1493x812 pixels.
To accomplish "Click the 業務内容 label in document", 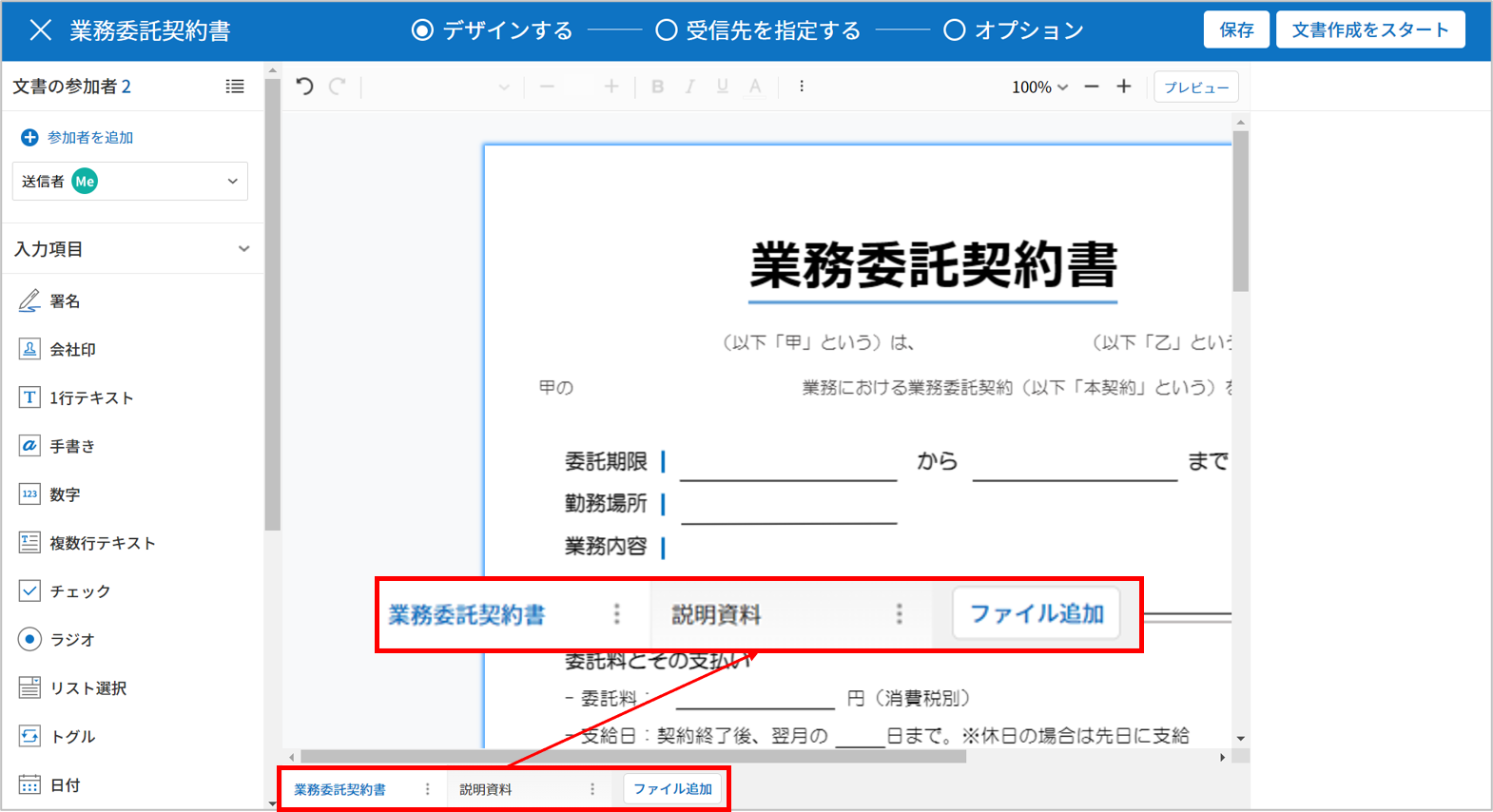I will (606, 547).
